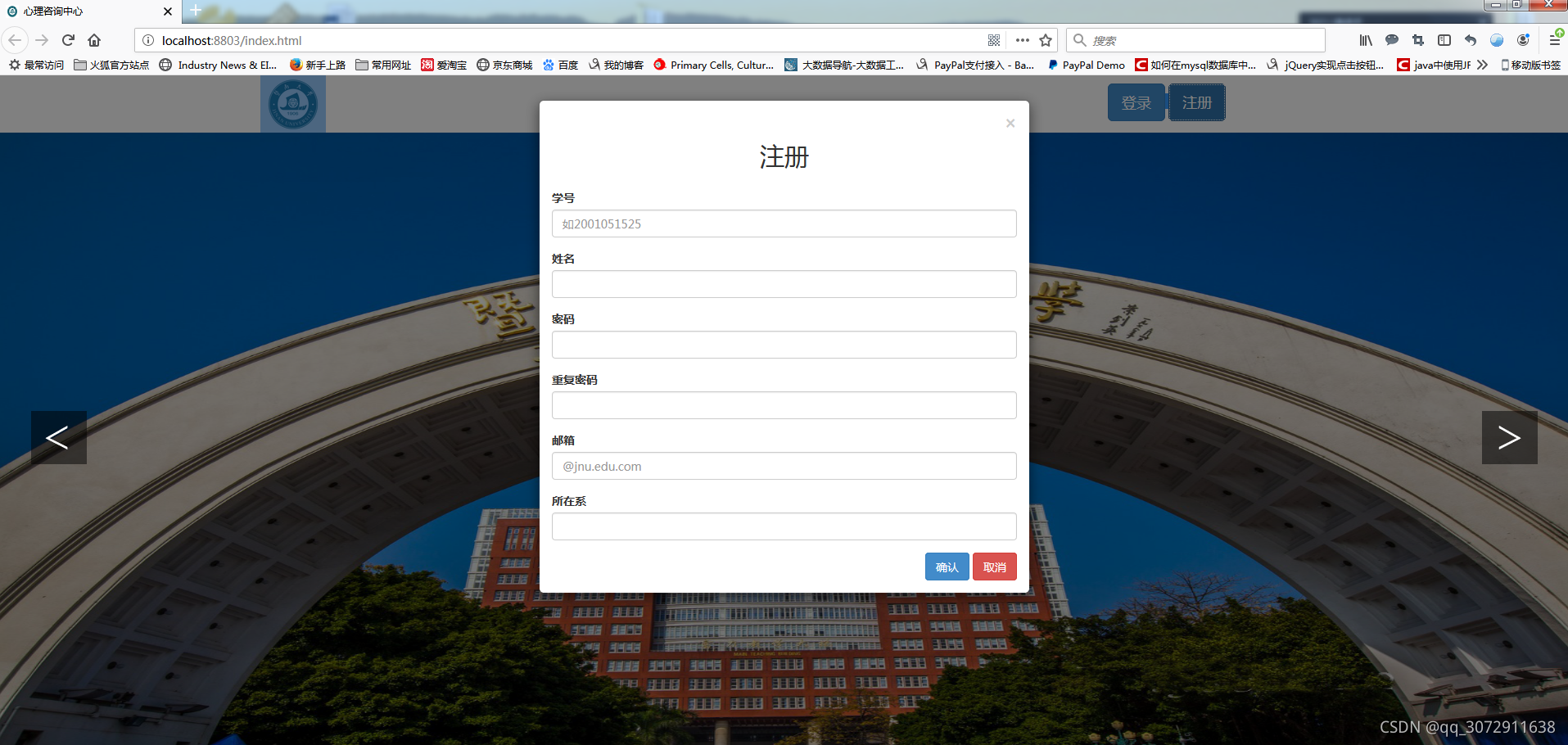Open the 大数据导航 bookmark
1568x745 pixels.
click(x=844, y=65)
